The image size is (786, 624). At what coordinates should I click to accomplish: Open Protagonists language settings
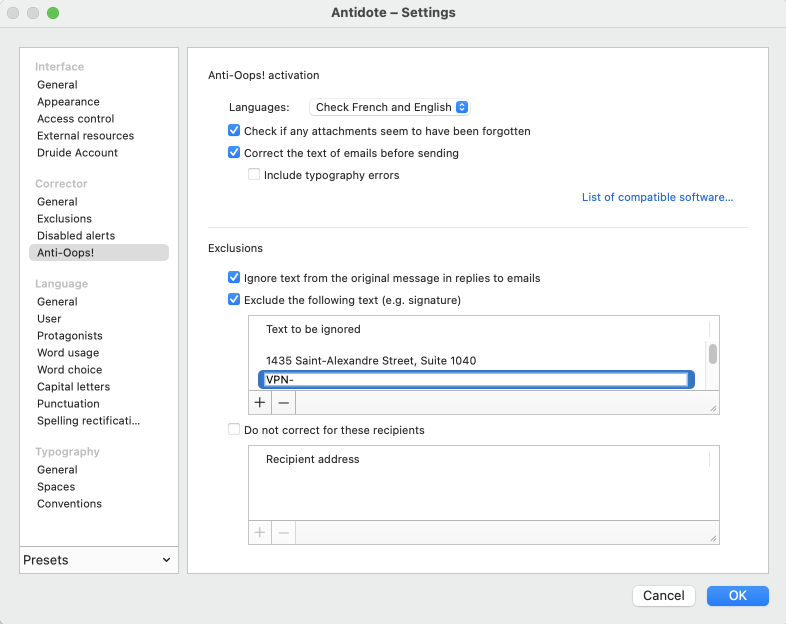pyautogui.click(x=69, y=336)
